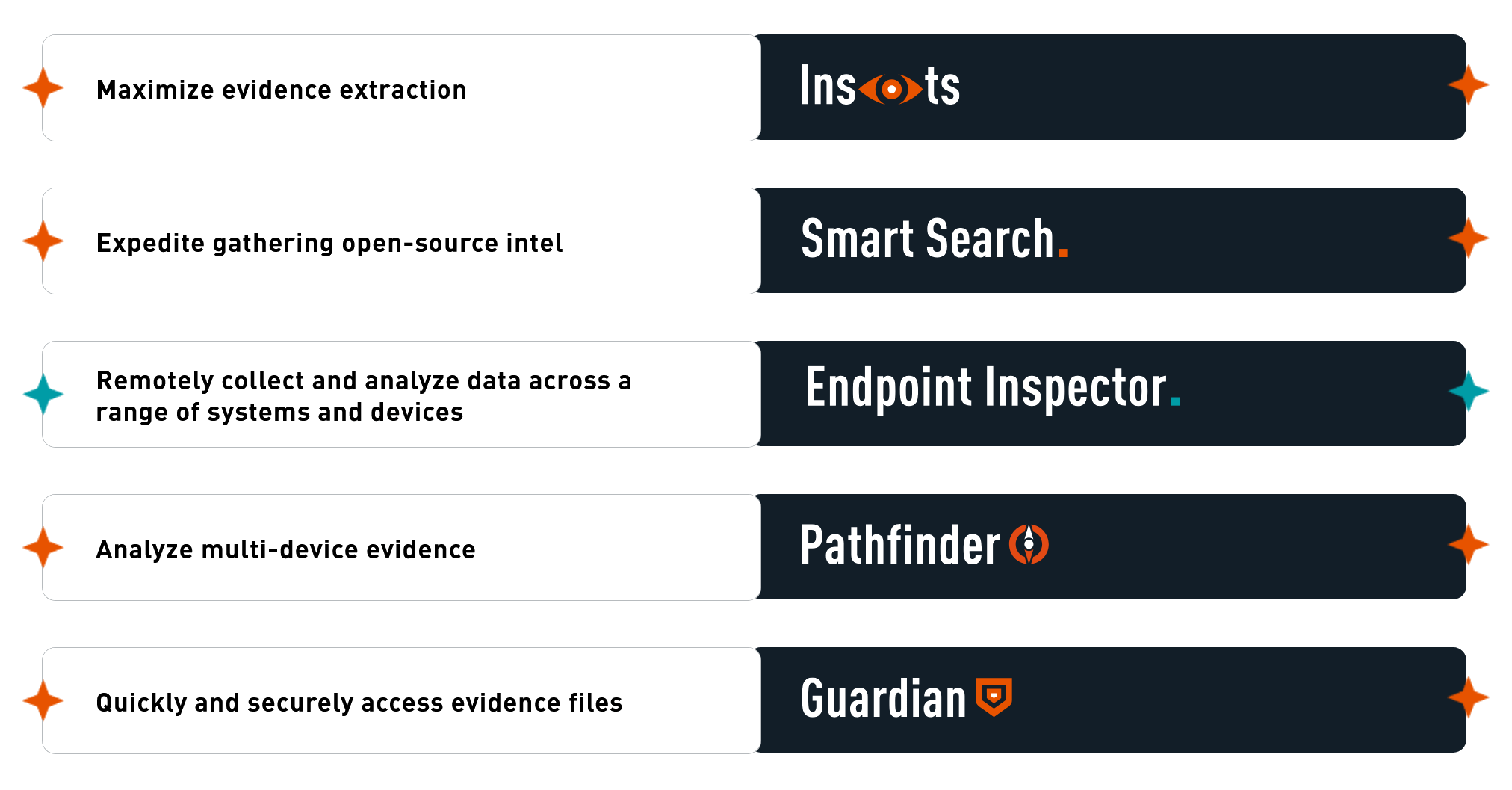Viewport: 1512px width, 790px height.
Task: Click the orange star right of Smart Search banner
Action: (x=1469, y=238)
